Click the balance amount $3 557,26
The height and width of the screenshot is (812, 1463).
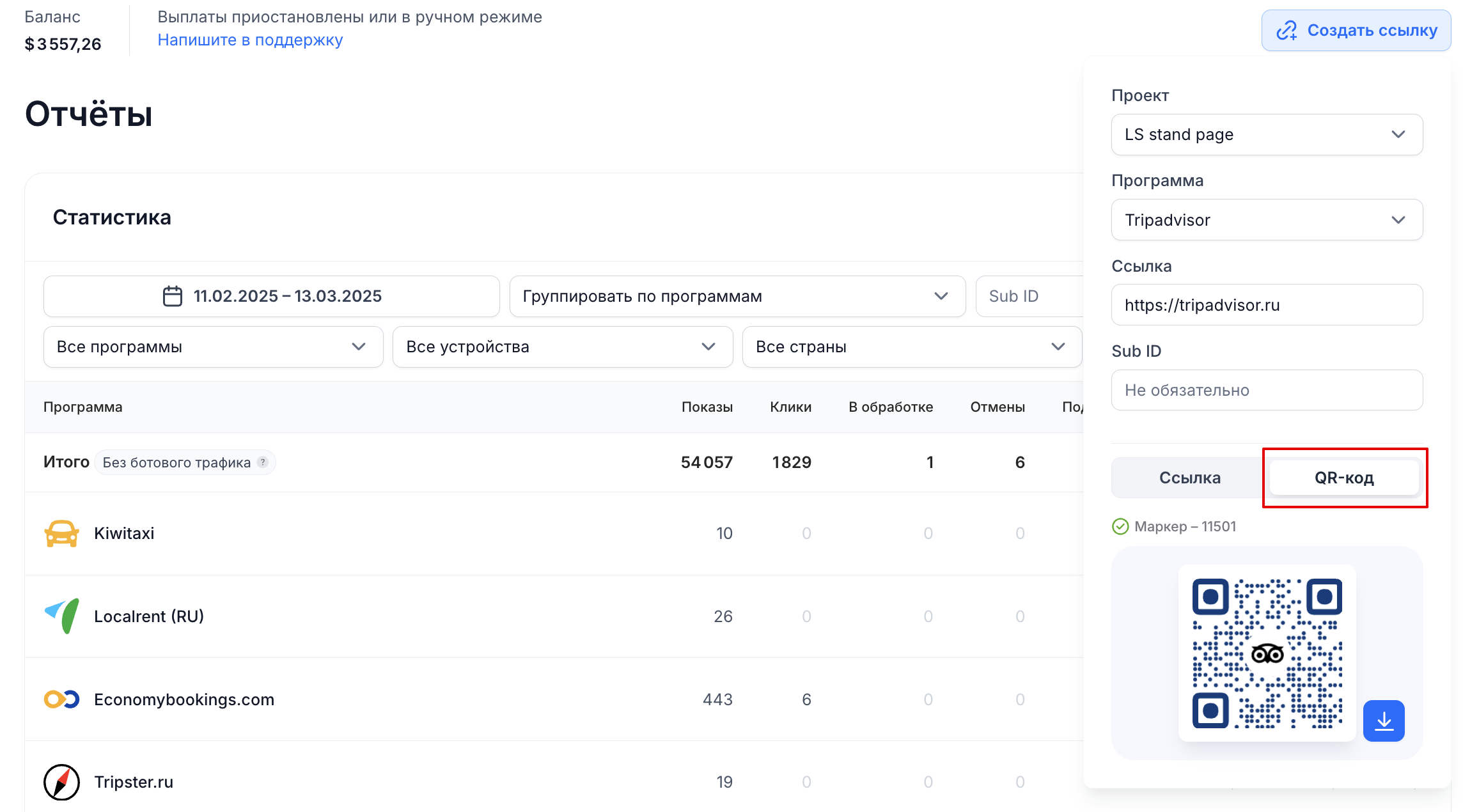tap(63, 44)
